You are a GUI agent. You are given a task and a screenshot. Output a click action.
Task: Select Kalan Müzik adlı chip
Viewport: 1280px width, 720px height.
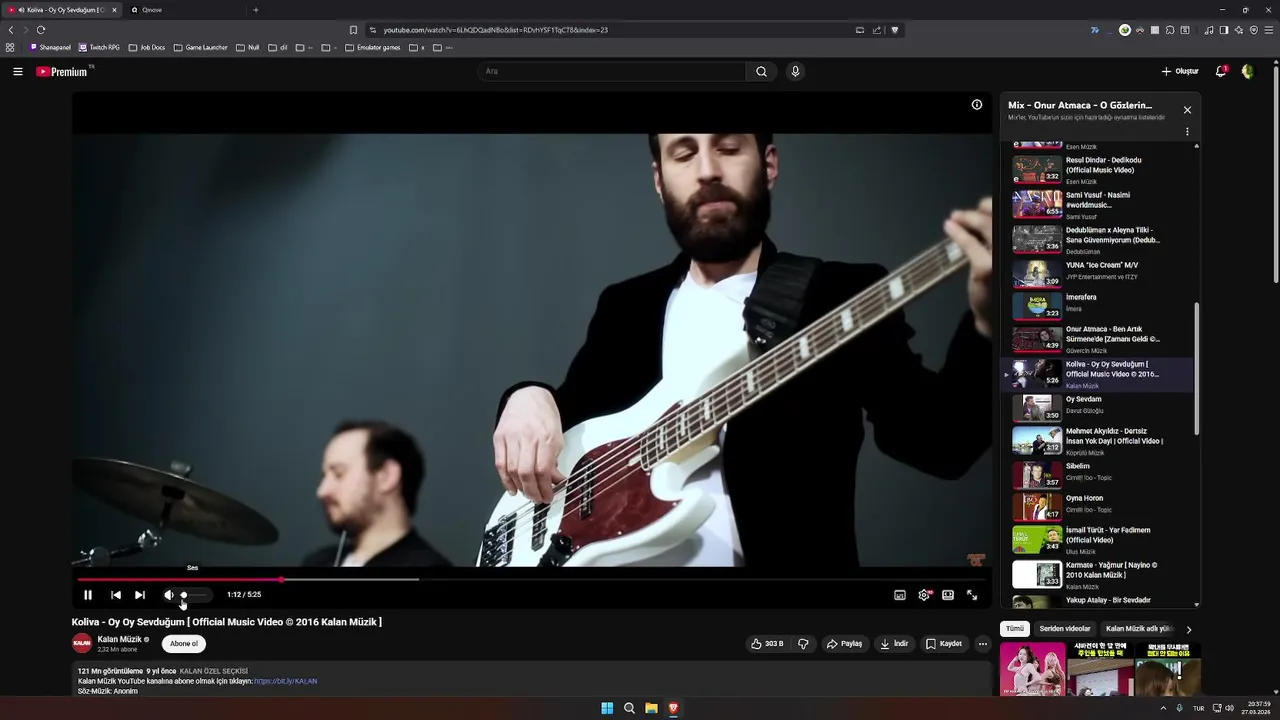[x=1138, y=629]
